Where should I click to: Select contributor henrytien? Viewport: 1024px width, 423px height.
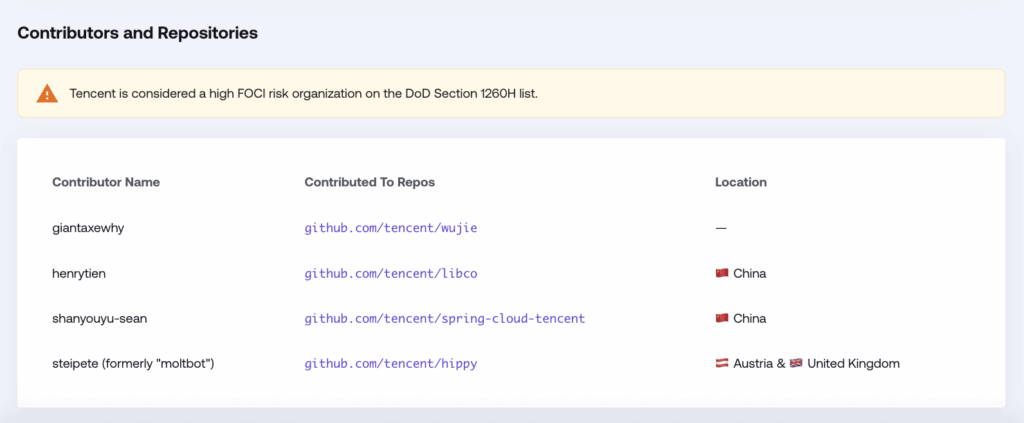click(79, 274)
